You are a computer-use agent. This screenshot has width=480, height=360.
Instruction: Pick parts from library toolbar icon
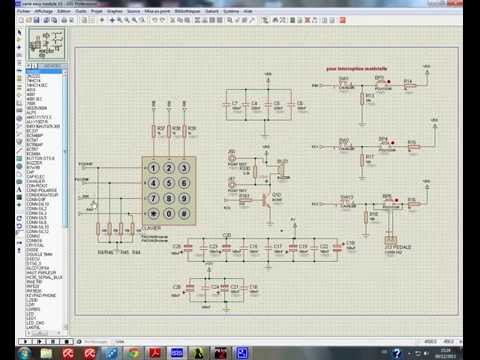coord(230,20)
